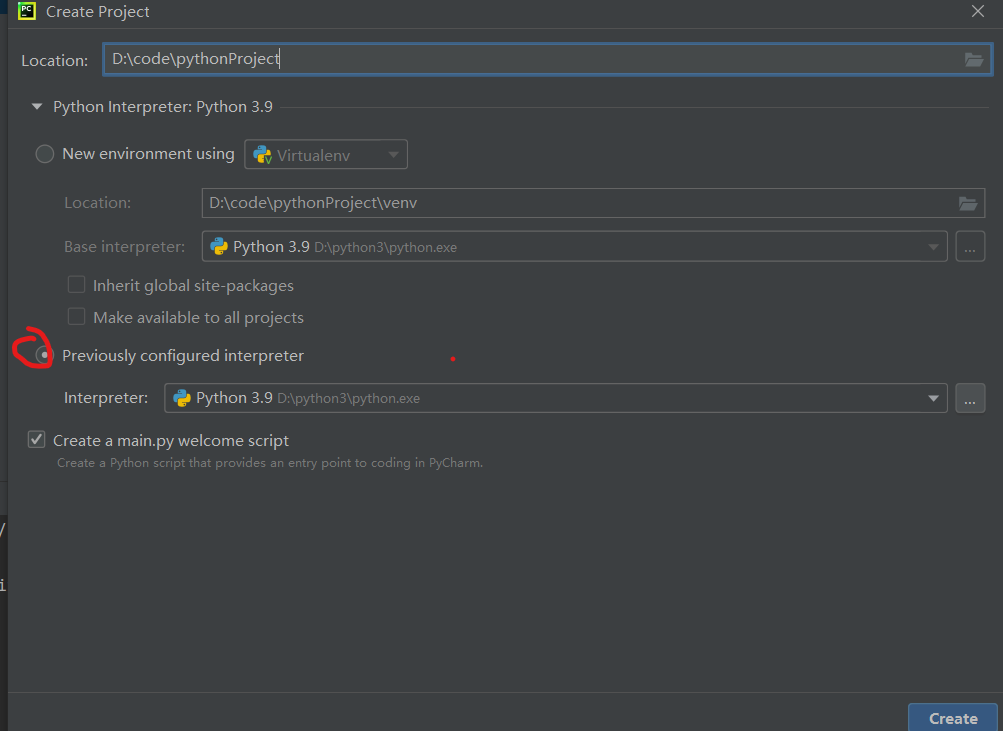The width and height of the screenshot is (1003, 731).
Task: Click the Create Project window title
Action: tap(98, 12)
